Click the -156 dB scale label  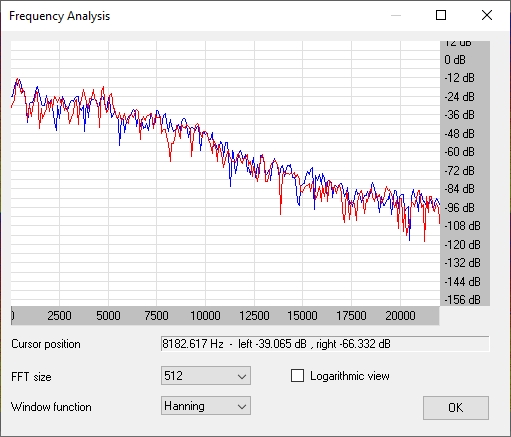click(x=462, y=300)
